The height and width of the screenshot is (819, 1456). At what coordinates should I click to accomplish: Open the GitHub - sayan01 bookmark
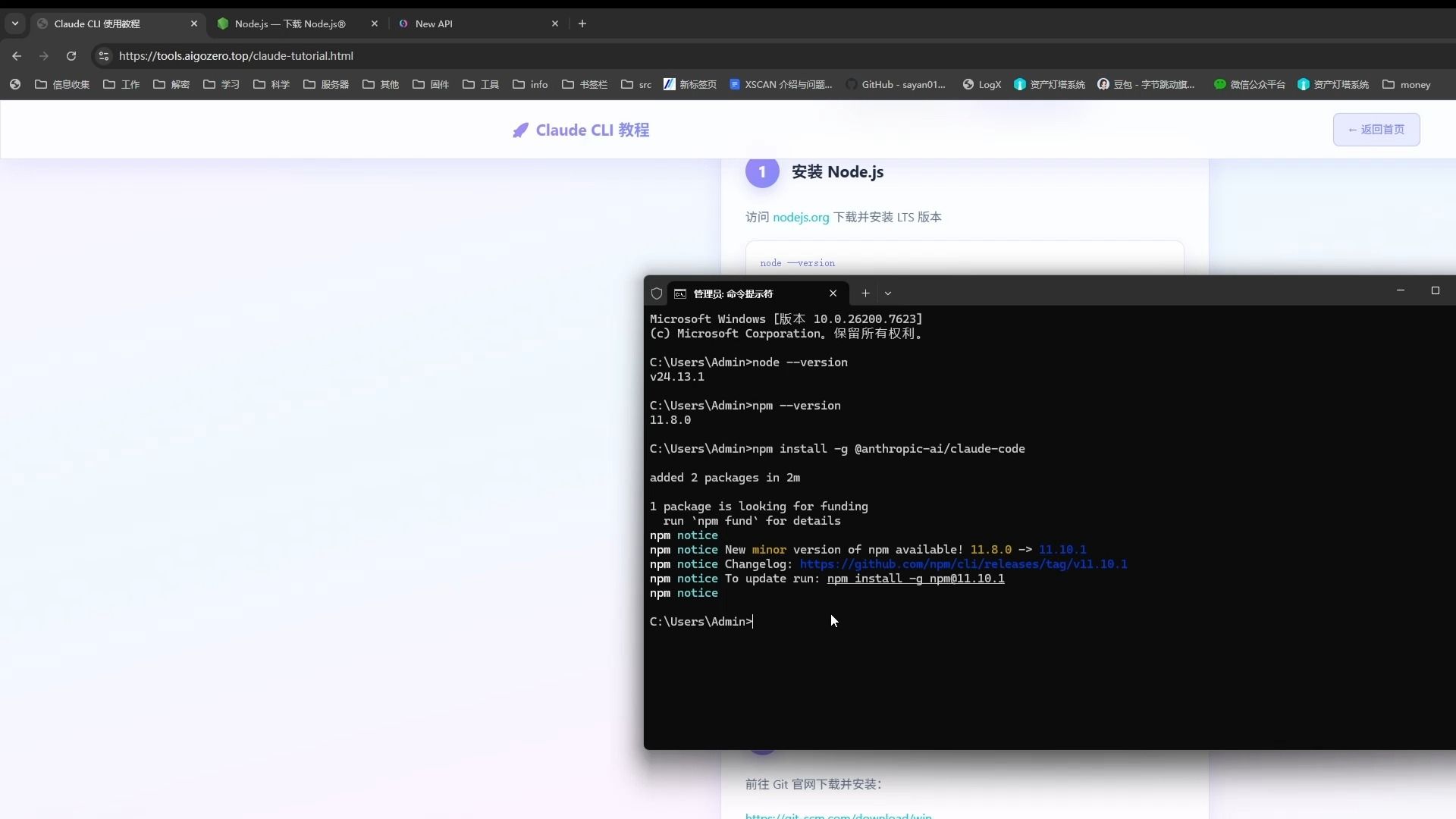(896, 84)
